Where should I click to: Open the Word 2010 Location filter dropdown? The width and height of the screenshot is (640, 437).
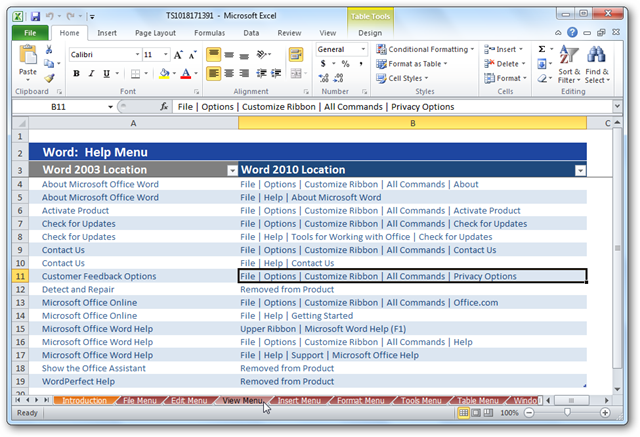click(580, 170)
